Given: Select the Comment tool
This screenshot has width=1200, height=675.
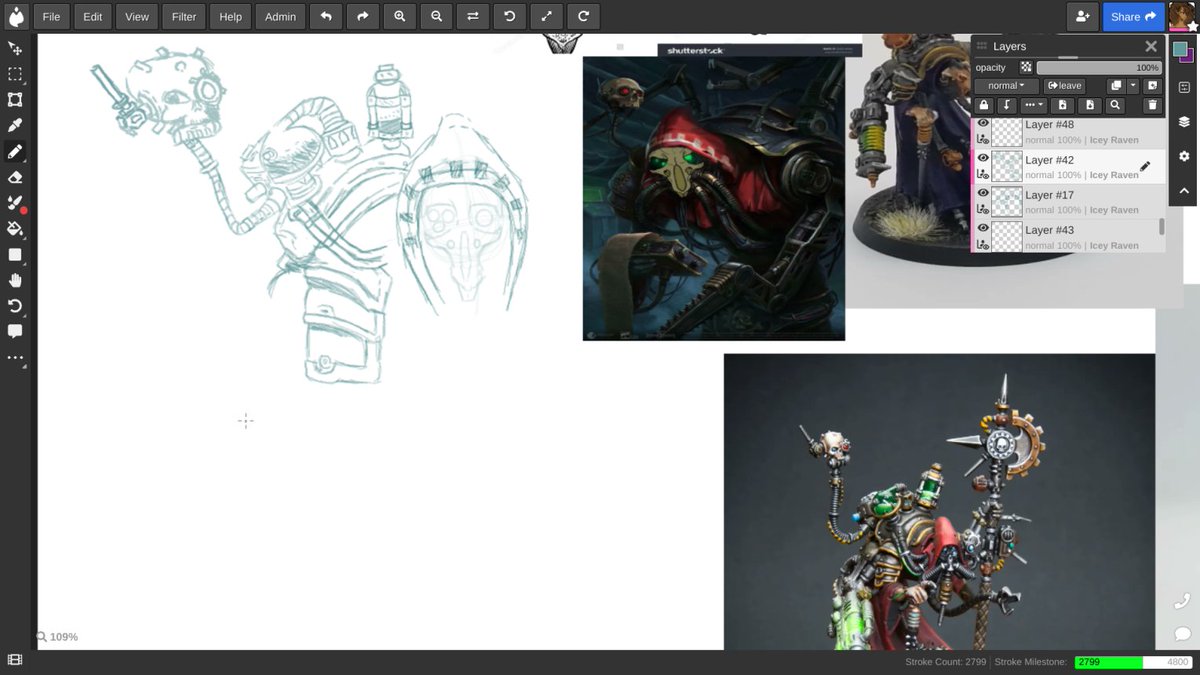Looking at the screenshot, I should point(15,332).
